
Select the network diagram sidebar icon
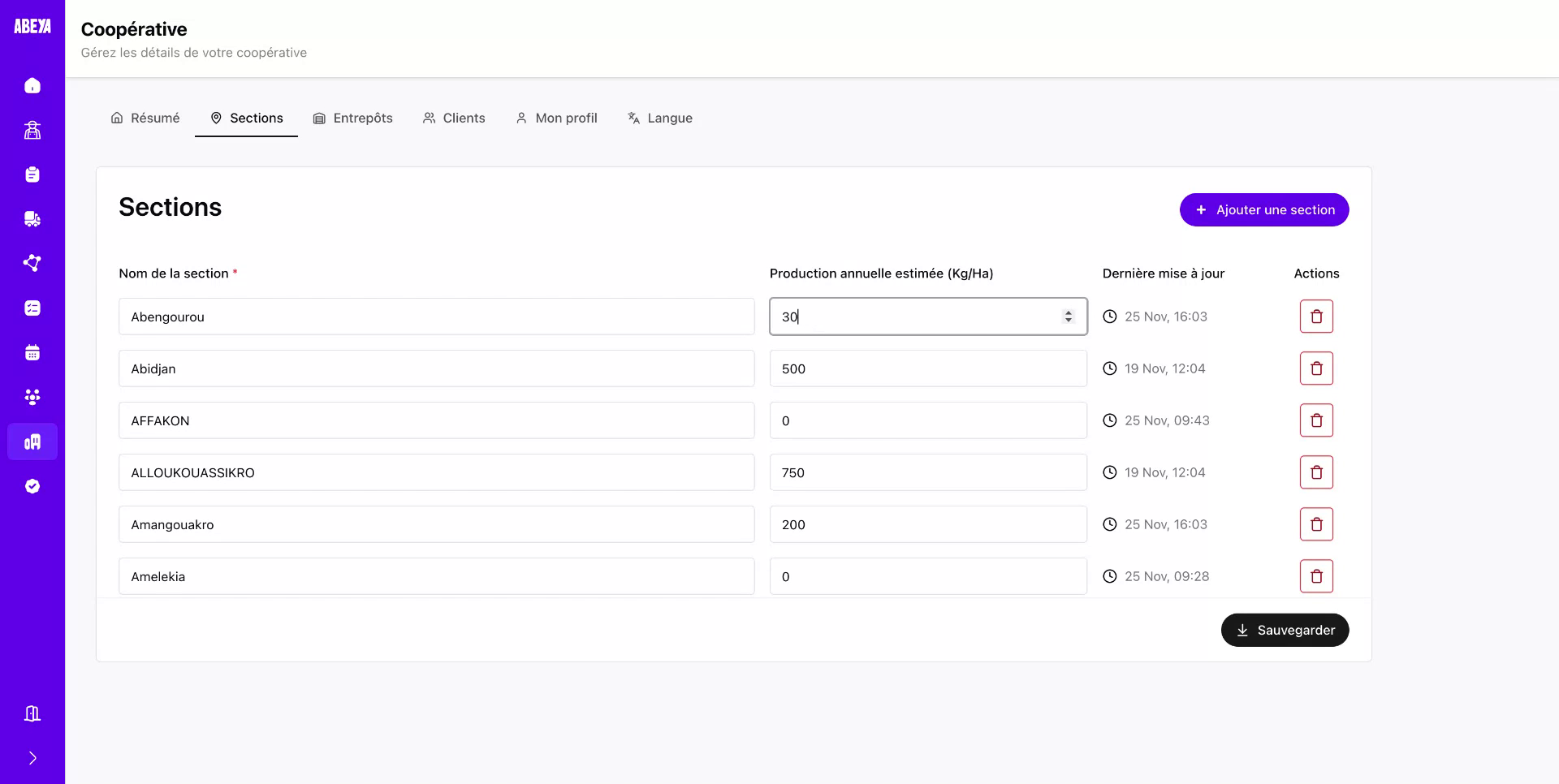pos(32,263)
